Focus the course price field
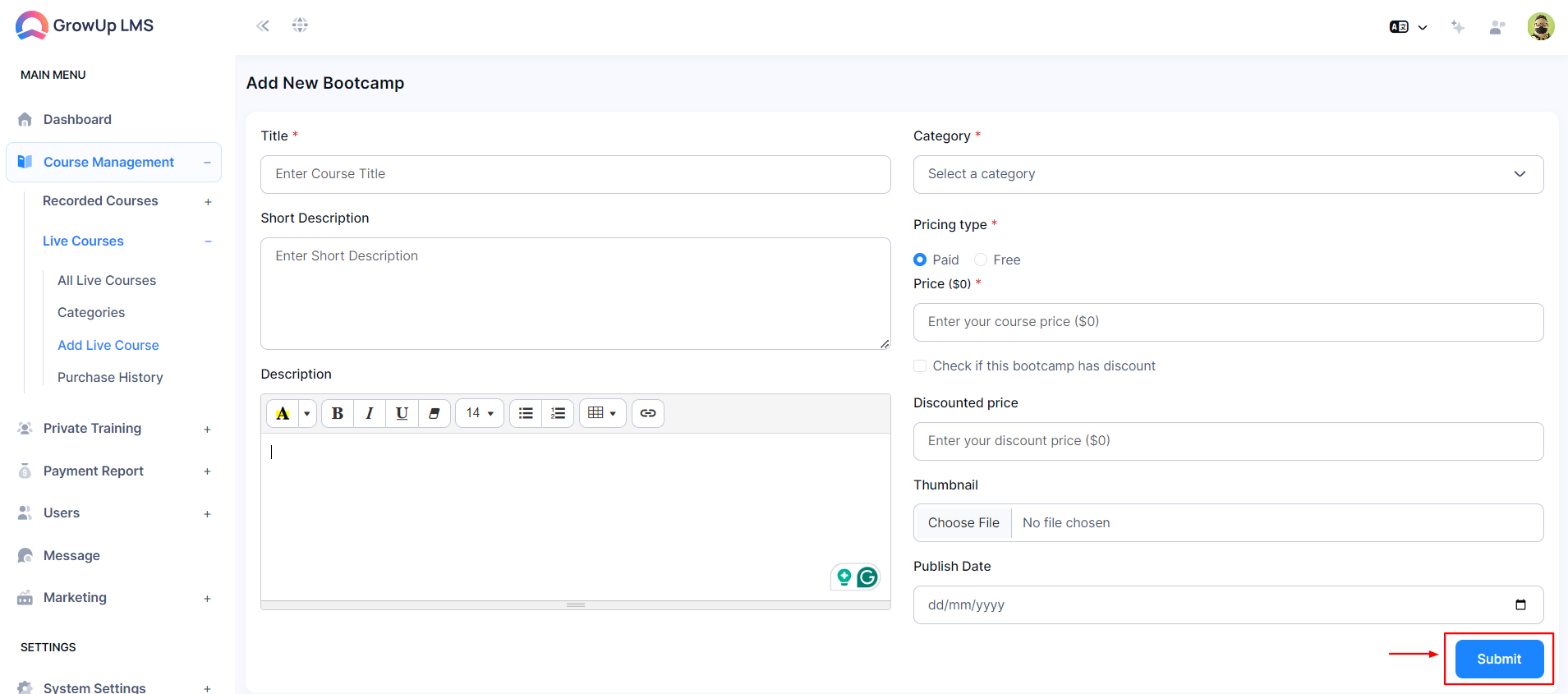Screen dimensions: 1568x694 click(1228, 322)
